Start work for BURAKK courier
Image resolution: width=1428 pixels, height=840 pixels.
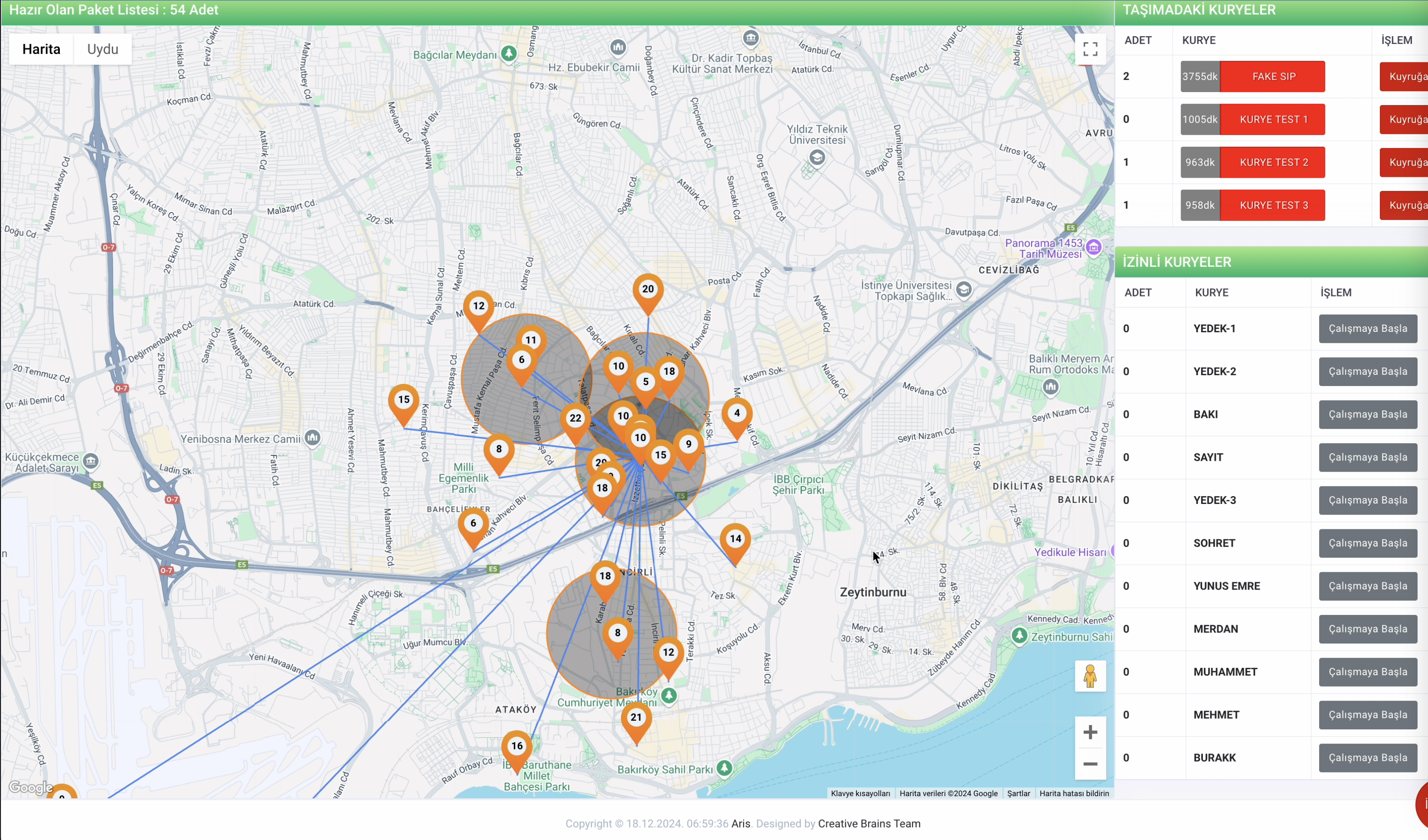tap(1368, 758)
